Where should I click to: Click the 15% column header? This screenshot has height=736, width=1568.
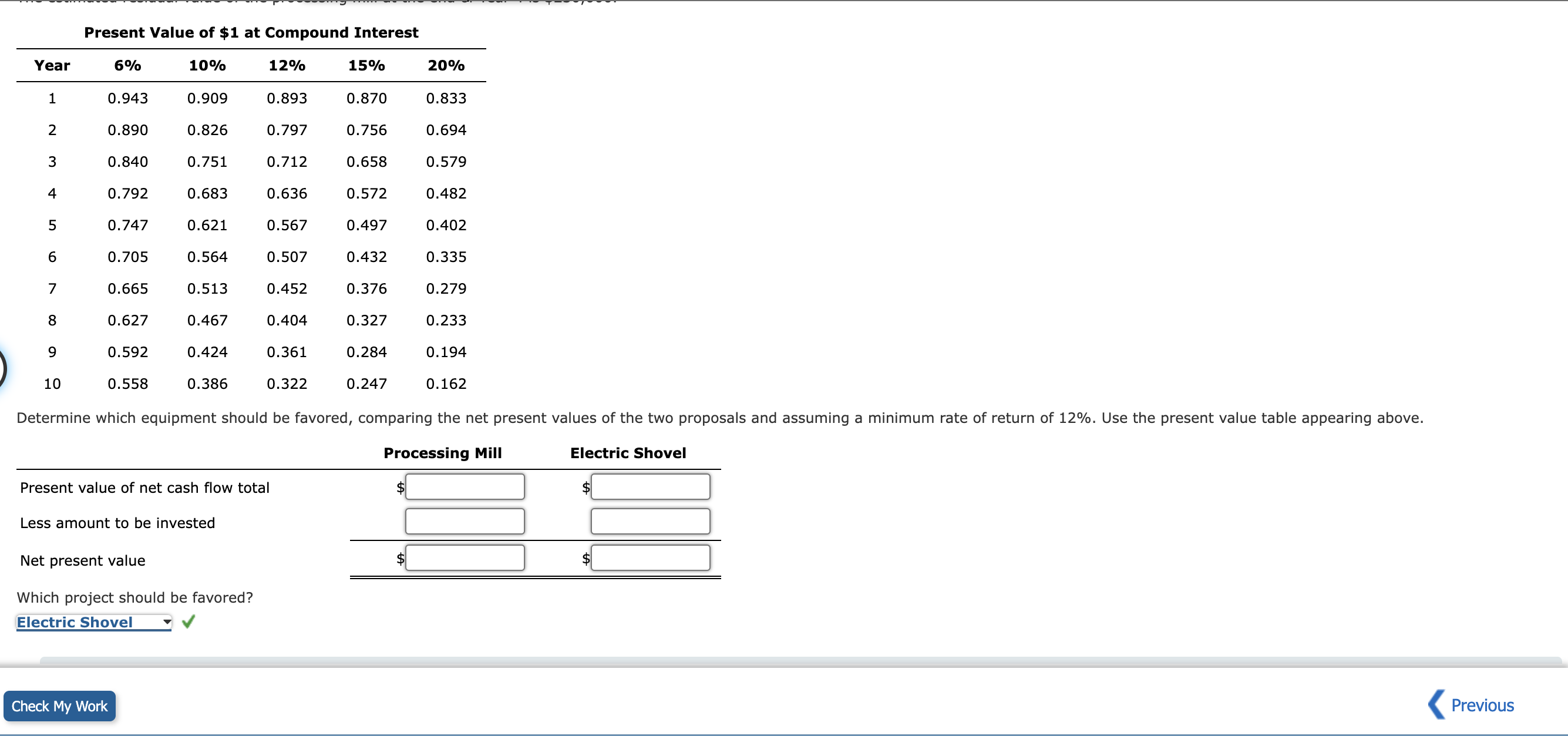point(366,65)
